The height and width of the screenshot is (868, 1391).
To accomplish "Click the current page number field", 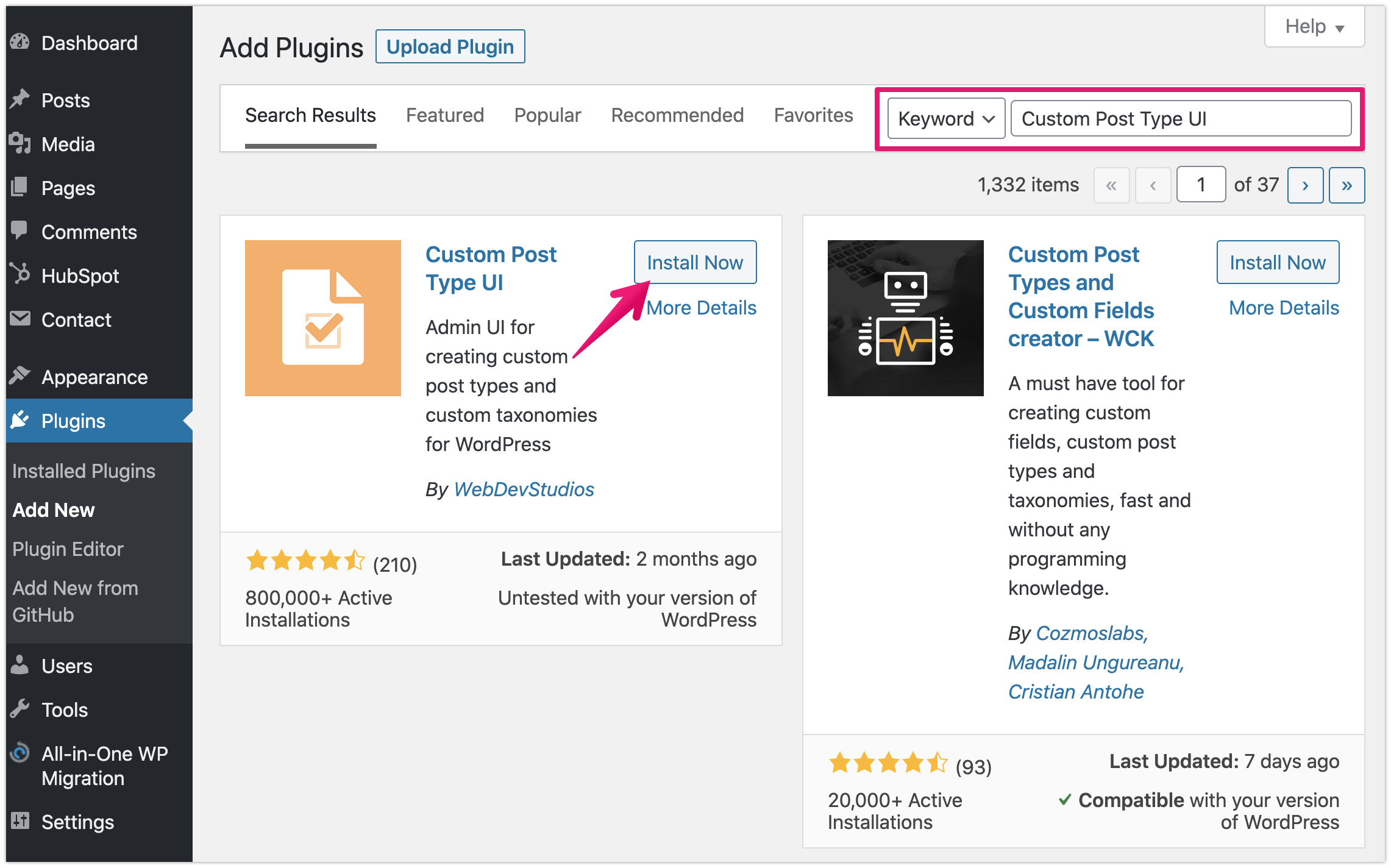I will [x=1201, y=185].
